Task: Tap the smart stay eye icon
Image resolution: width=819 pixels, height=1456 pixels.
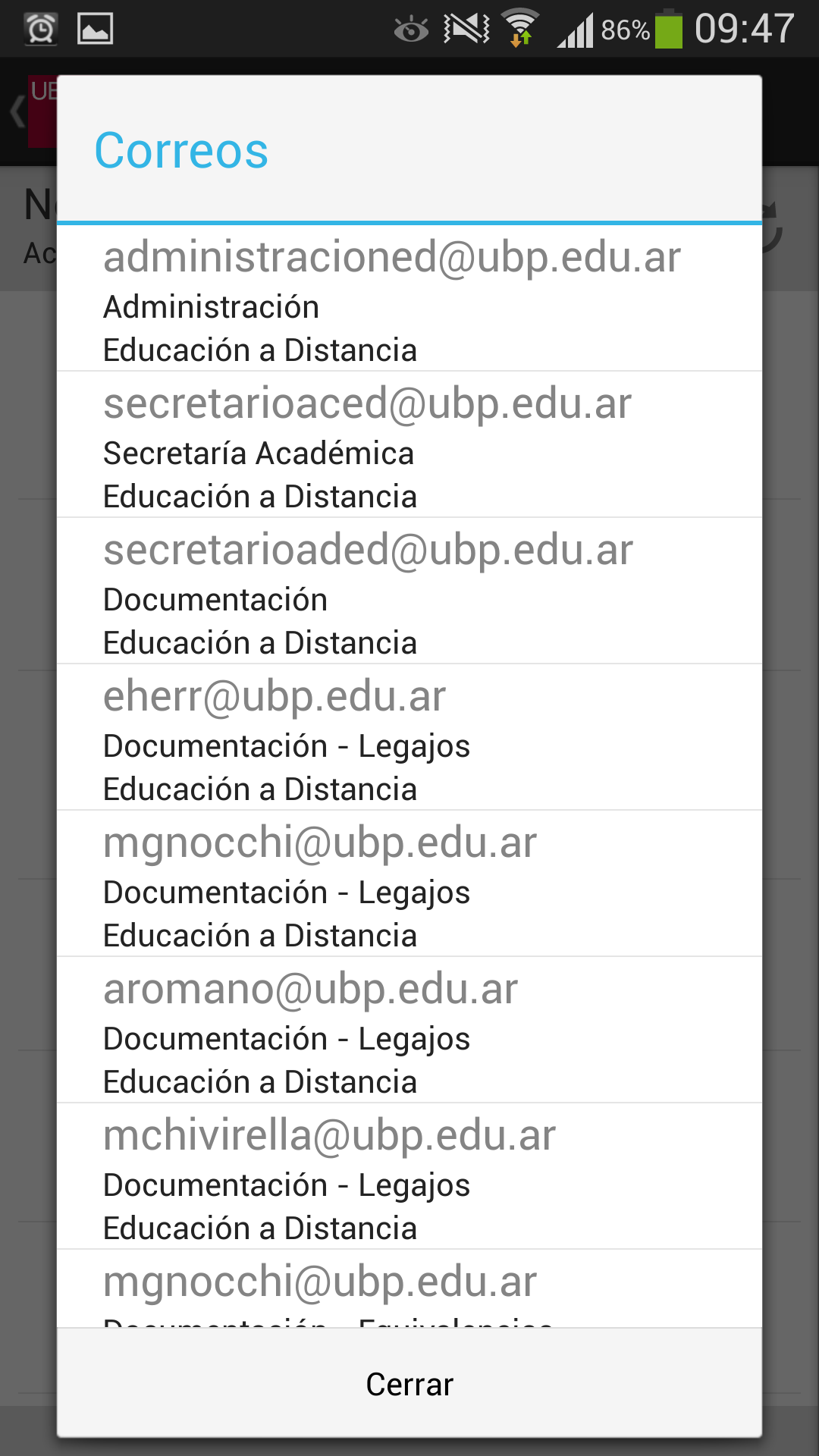Action: pyautogui.click(x=411, y=30)
